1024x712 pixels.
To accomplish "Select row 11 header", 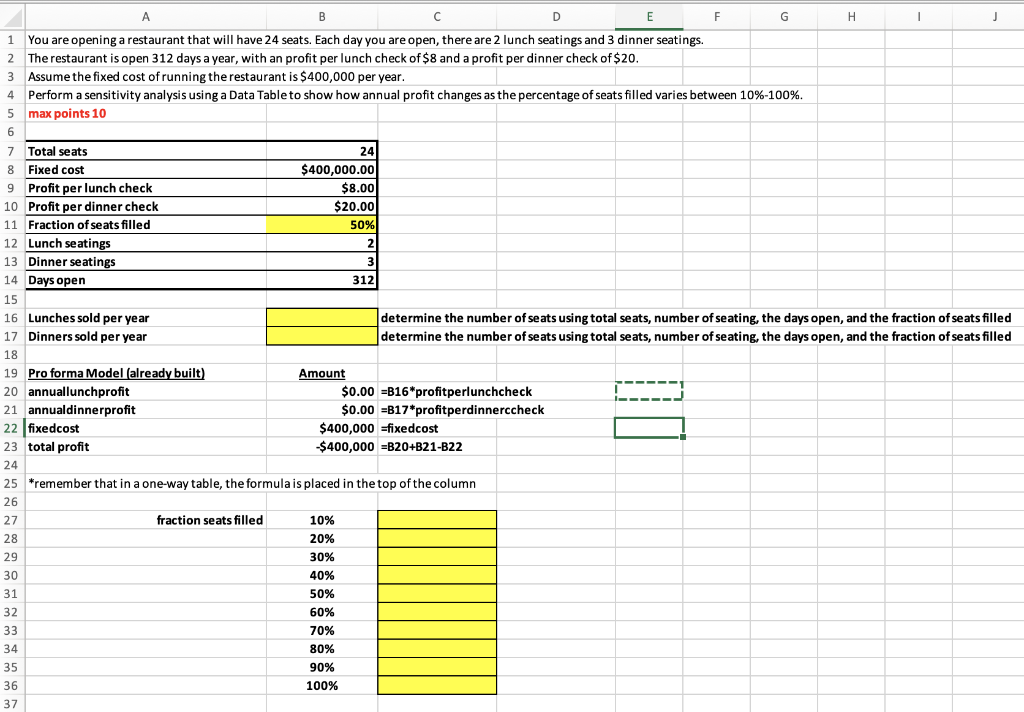I will coord(12,225).
